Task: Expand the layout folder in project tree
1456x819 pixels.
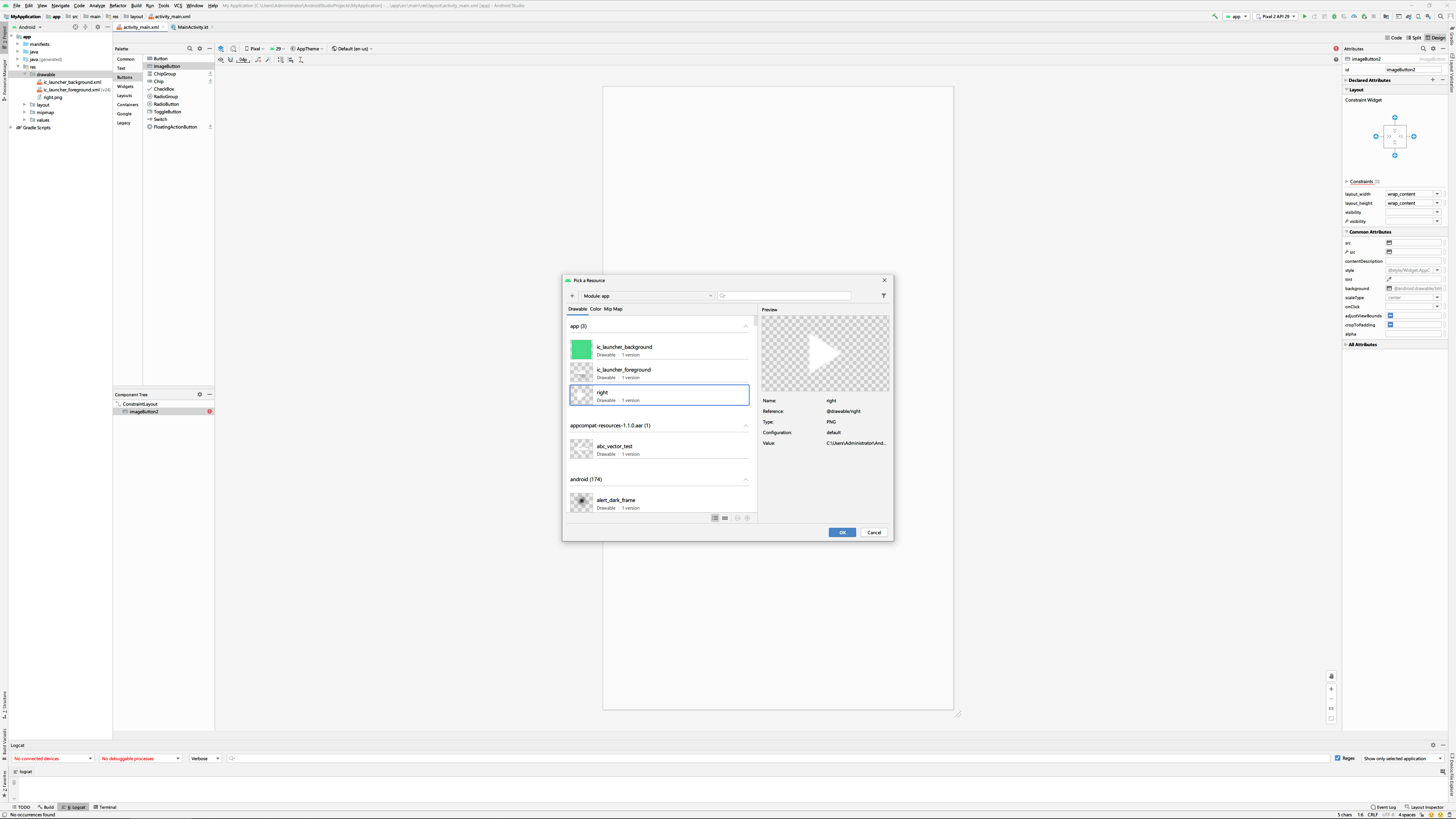Action: coord(24,105)
